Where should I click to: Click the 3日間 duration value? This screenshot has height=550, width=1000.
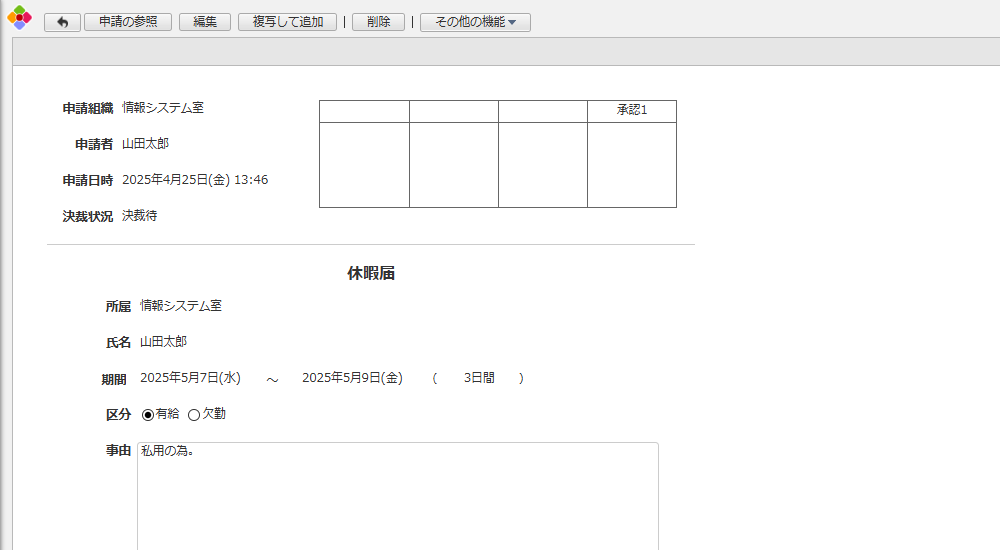(479, 378)
